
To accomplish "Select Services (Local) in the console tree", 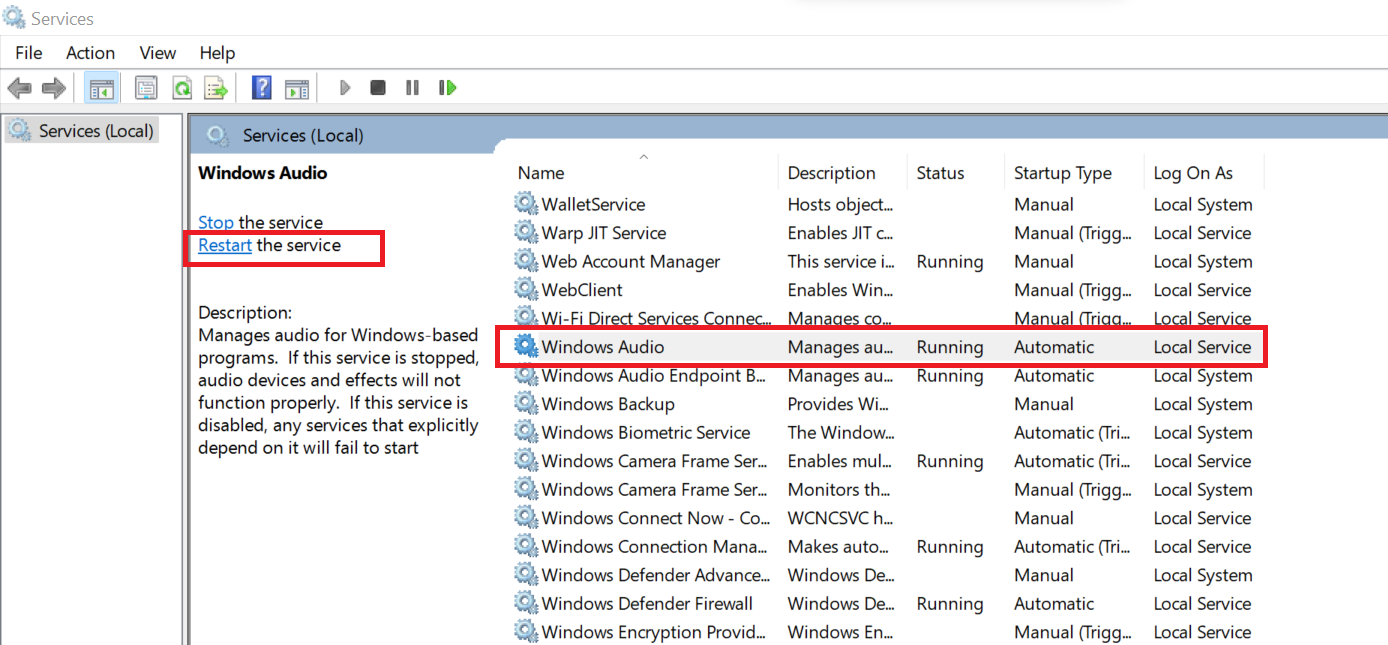I will click(x=95, y=131).
